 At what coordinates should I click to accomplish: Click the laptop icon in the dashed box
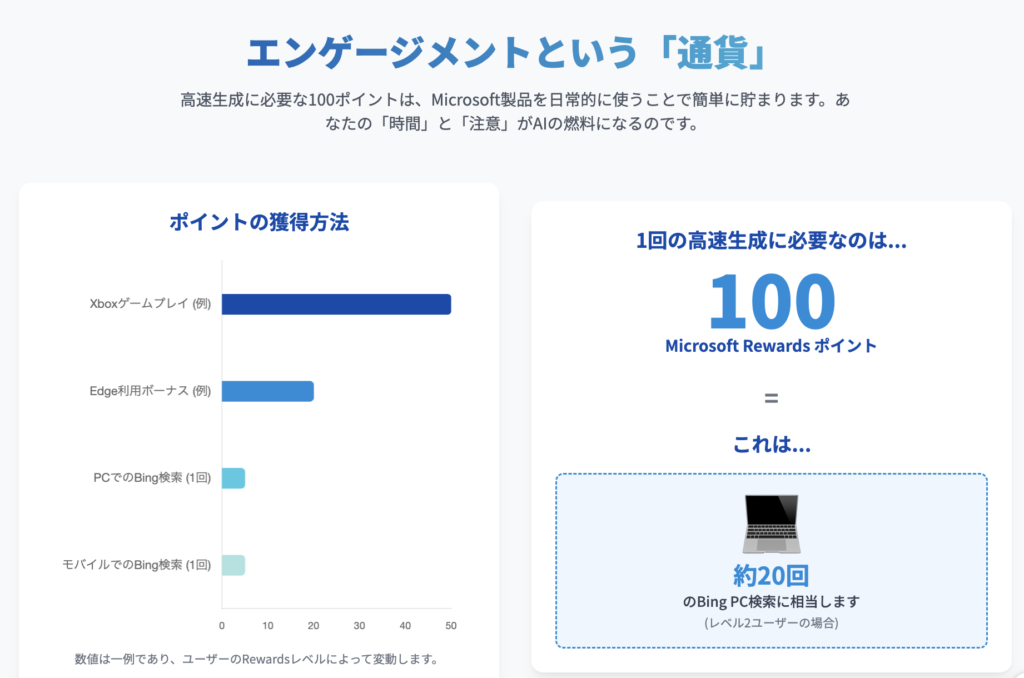click(x=771, y=524)
